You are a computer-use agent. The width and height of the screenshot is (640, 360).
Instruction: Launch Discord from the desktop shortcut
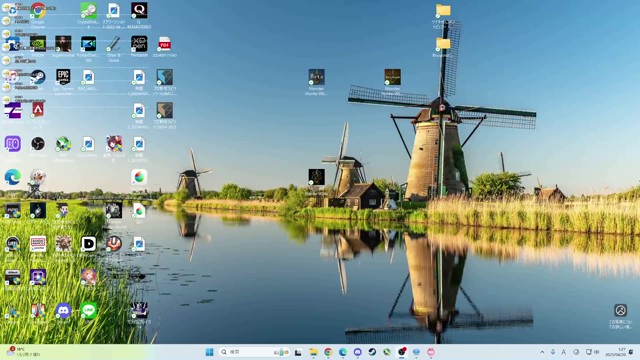pos(63,311)
